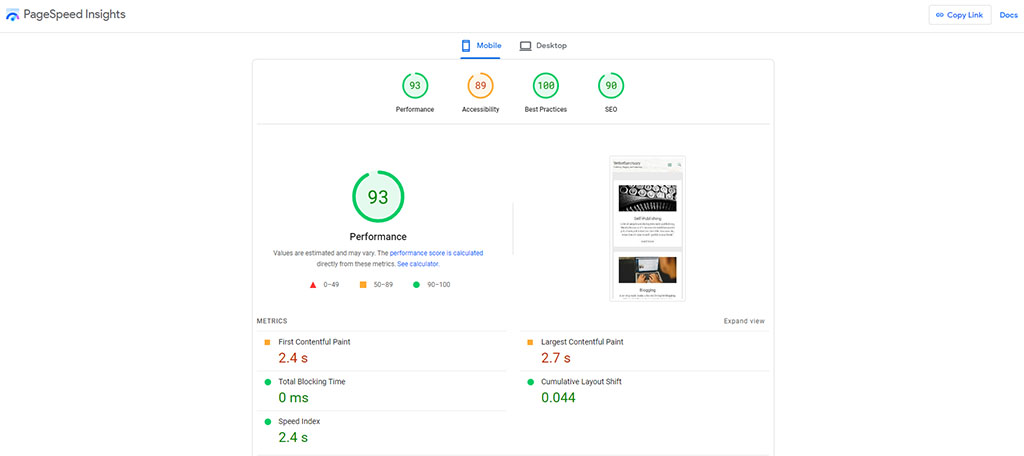Click the 90 SEO score gauge
The image size is (1024, 456).
tap(611, 86)
